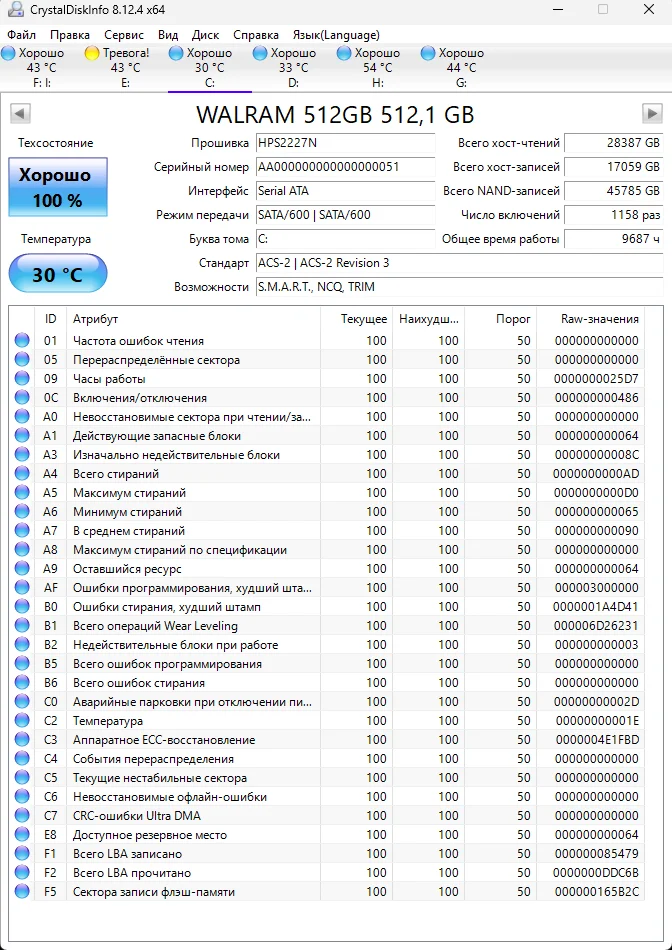Click total host writes value 17059 GB
Viewport: 672px width, 950px height.
point(613,167)
